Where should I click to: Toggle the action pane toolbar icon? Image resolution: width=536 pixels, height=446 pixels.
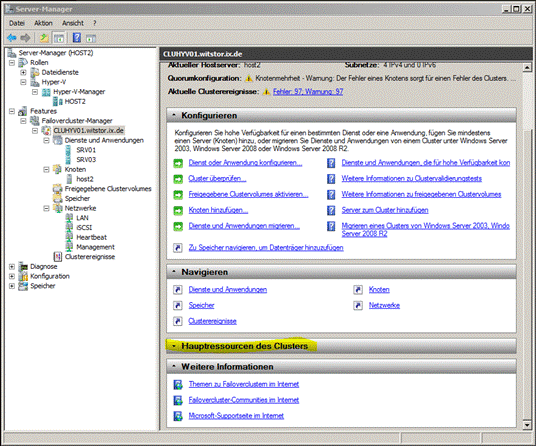coord(91,39)
